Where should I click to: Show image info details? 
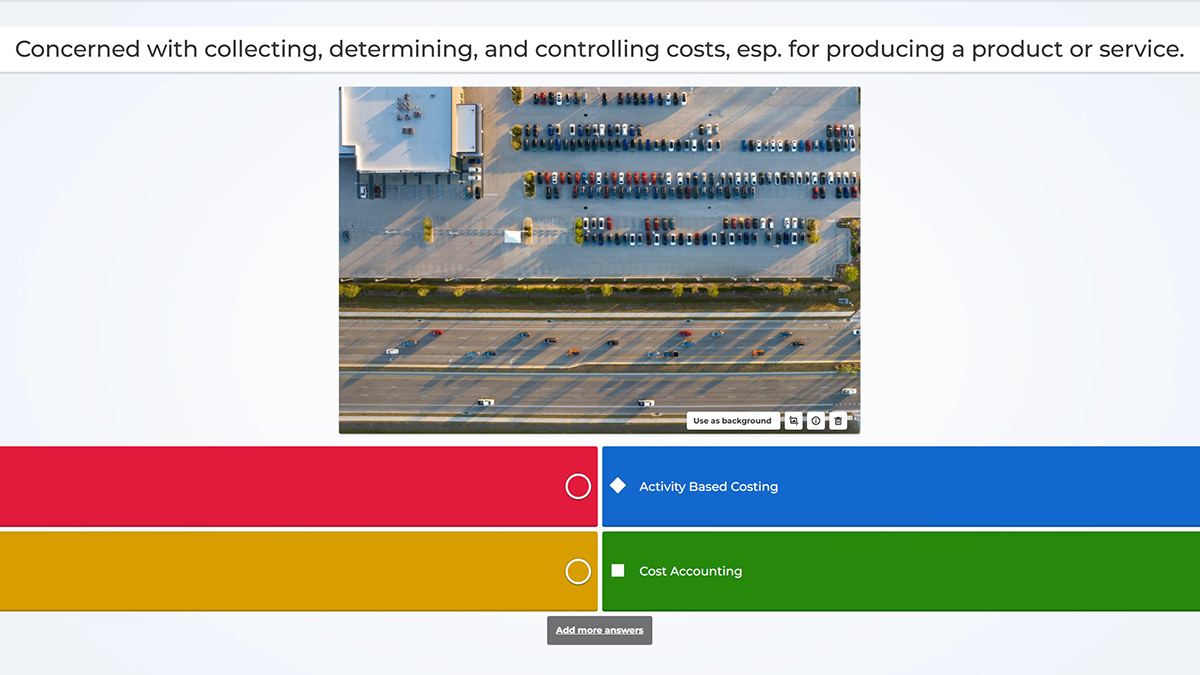point(816,421)
